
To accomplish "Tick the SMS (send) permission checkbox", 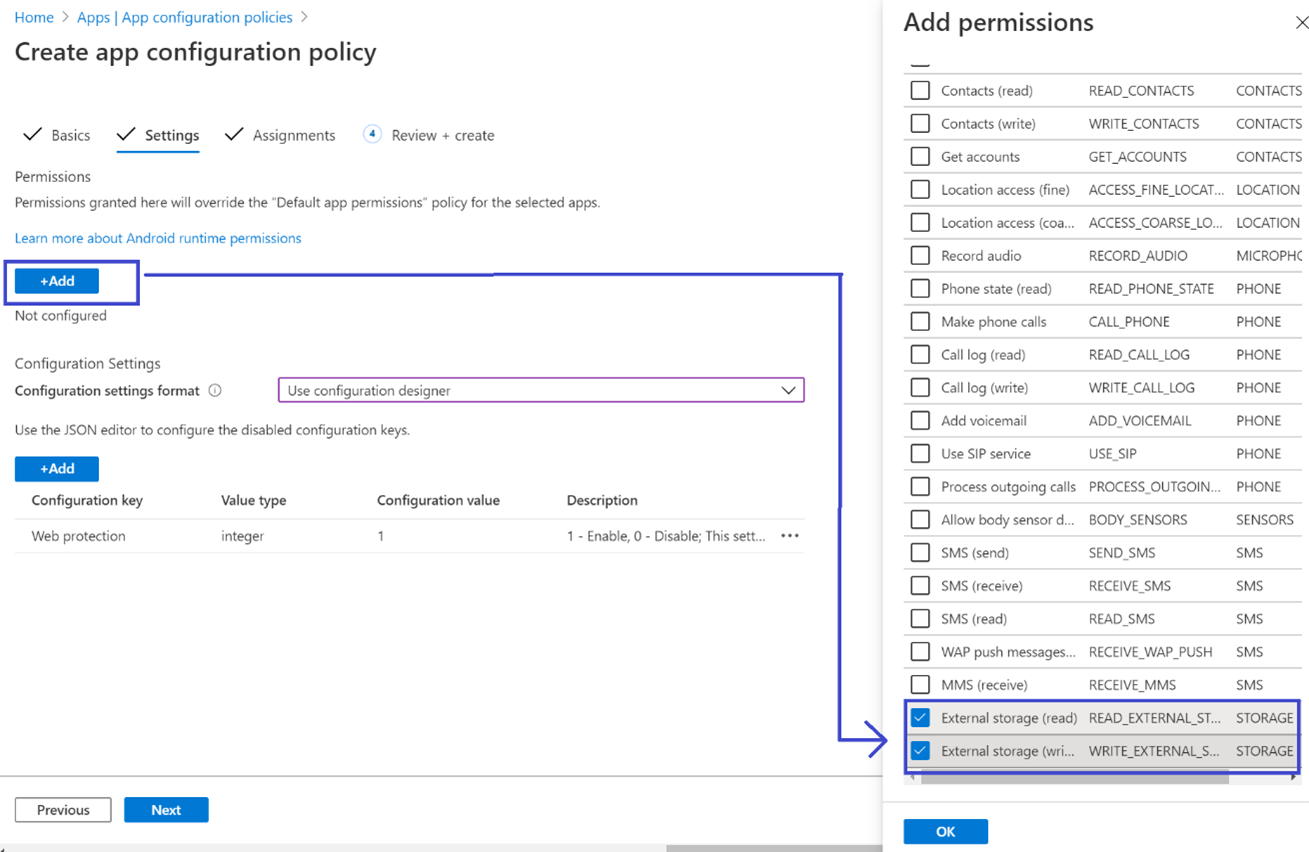I will 920,553.
